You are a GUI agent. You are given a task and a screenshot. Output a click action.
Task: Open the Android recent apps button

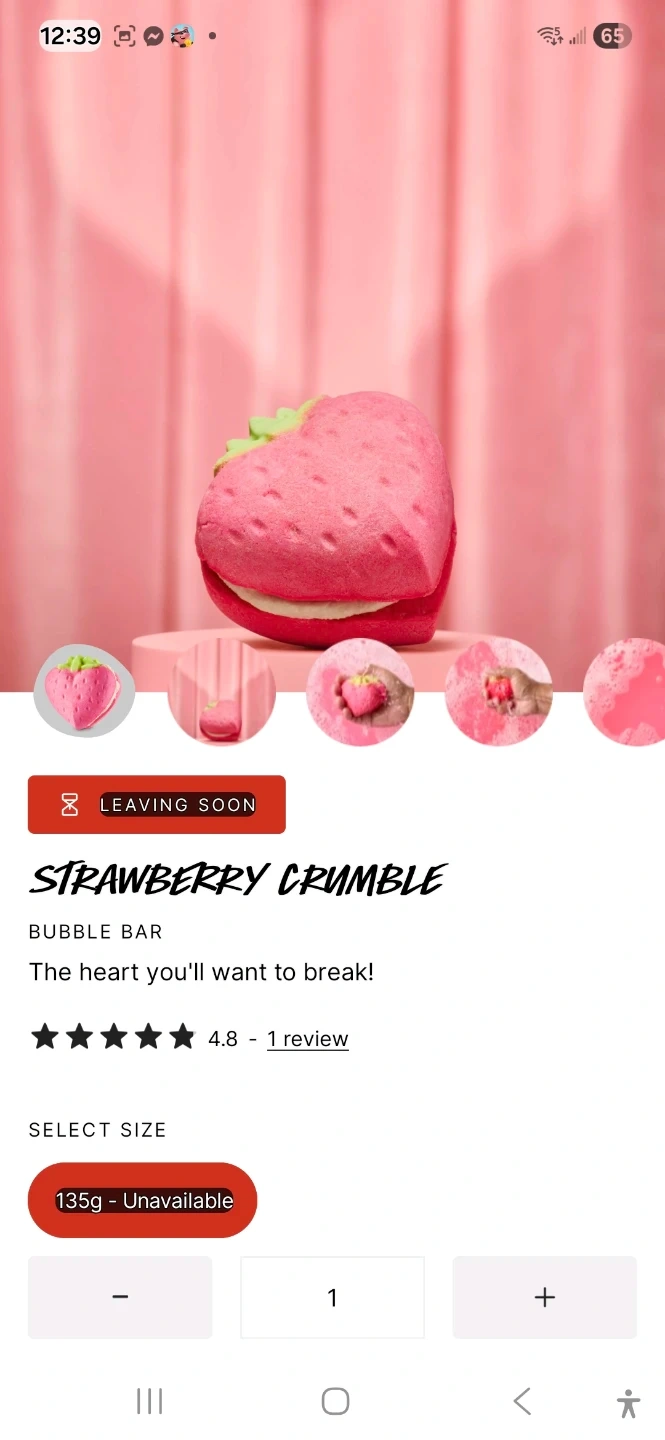point(149,1401)
